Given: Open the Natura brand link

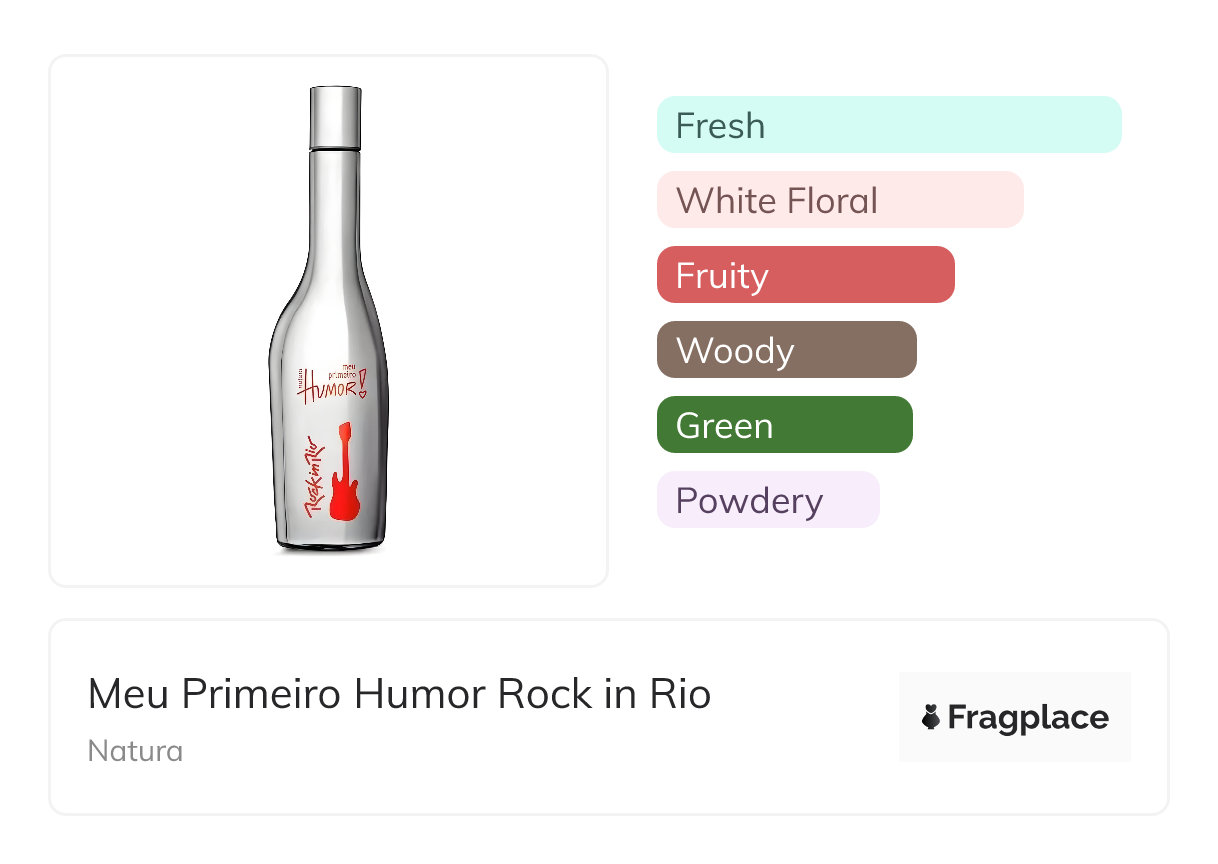Looking at the screenshot, I should pos(135,751).
